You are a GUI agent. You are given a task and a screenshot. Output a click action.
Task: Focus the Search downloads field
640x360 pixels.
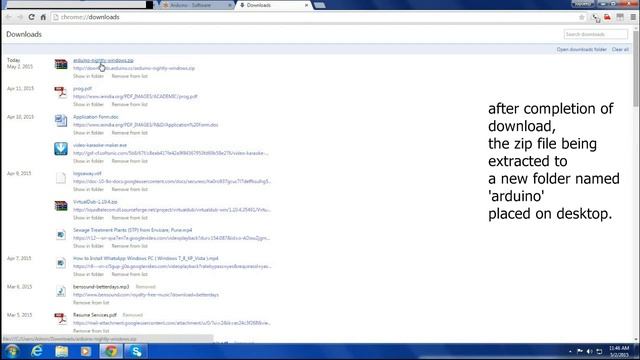pyautogui.click(x=596, y=34)
